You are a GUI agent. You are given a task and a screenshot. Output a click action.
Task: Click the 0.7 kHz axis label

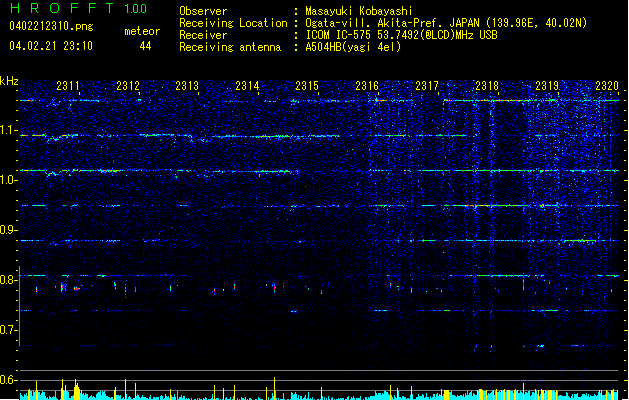(x=8, y=330)
